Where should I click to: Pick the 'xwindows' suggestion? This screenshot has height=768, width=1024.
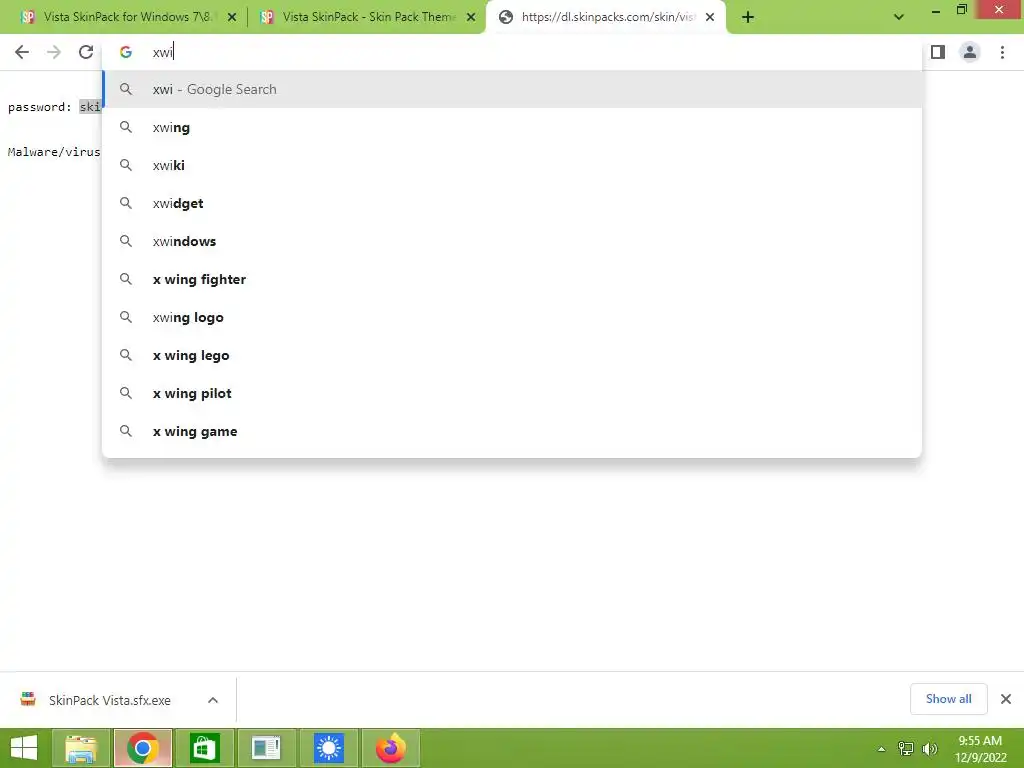512,241
